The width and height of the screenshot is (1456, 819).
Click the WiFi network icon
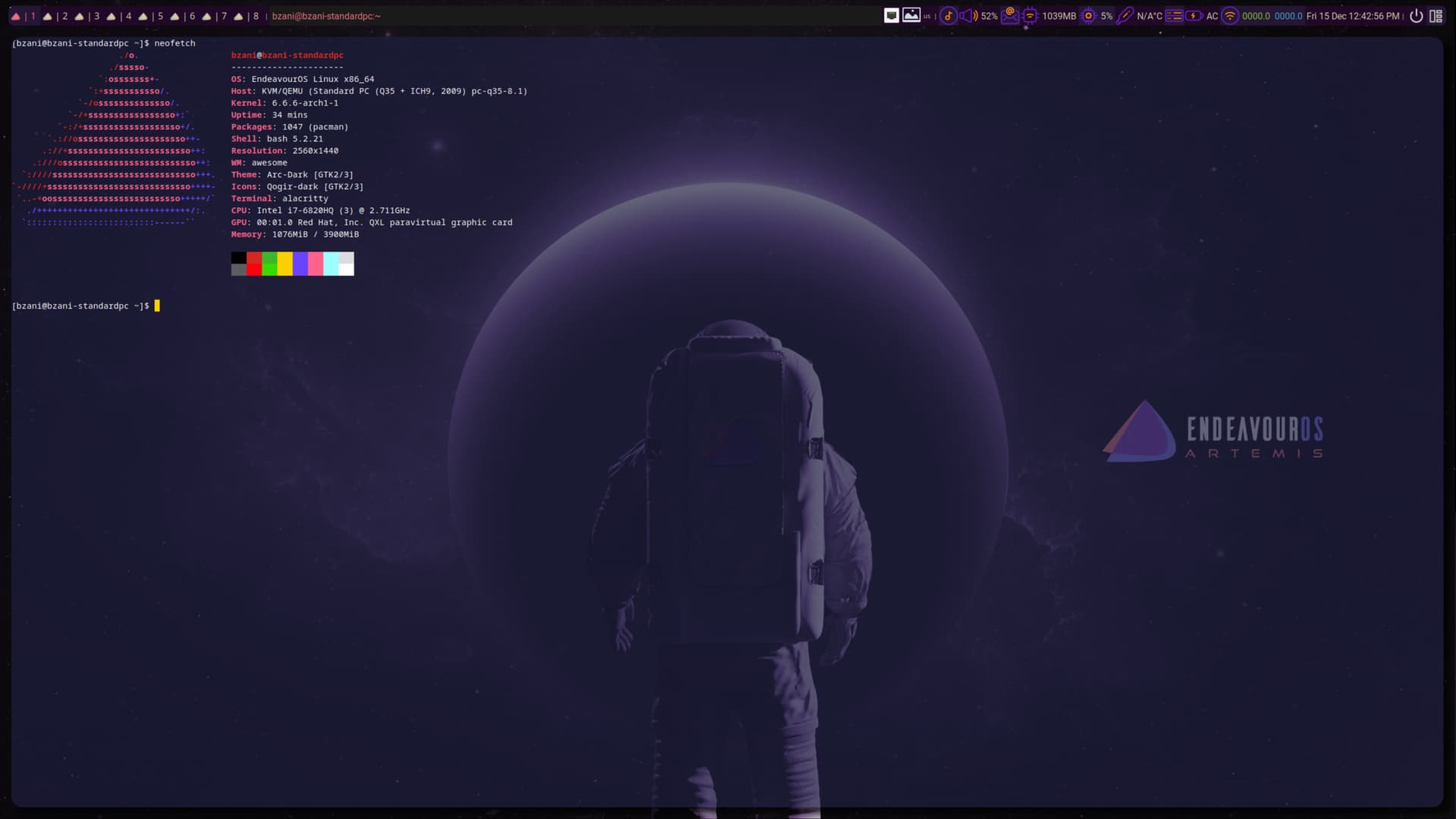pyautogui.click(x=1230, y=16)
